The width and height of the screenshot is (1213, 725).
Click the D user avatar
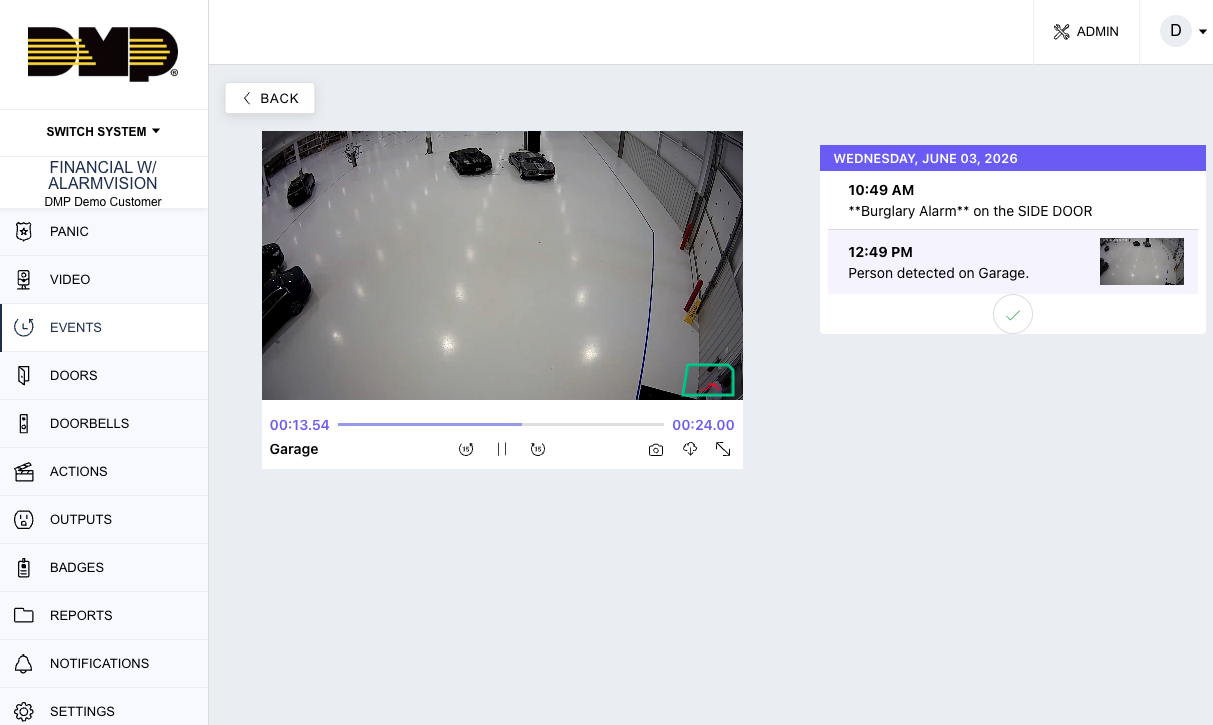click(x=1176, y=31)
